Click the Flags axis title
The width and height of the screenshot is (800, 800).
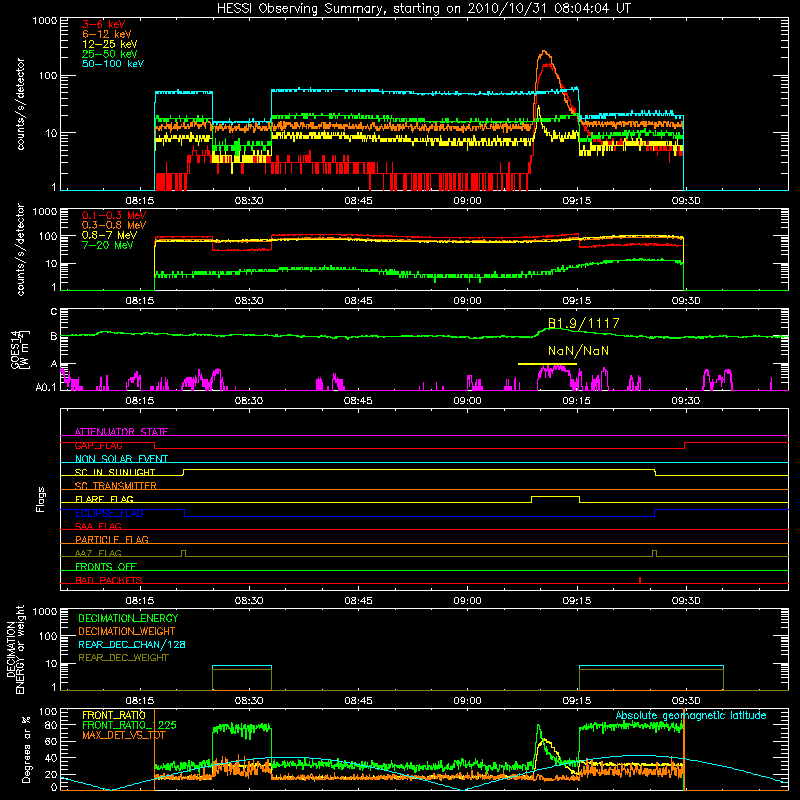[x=41, y=499]
